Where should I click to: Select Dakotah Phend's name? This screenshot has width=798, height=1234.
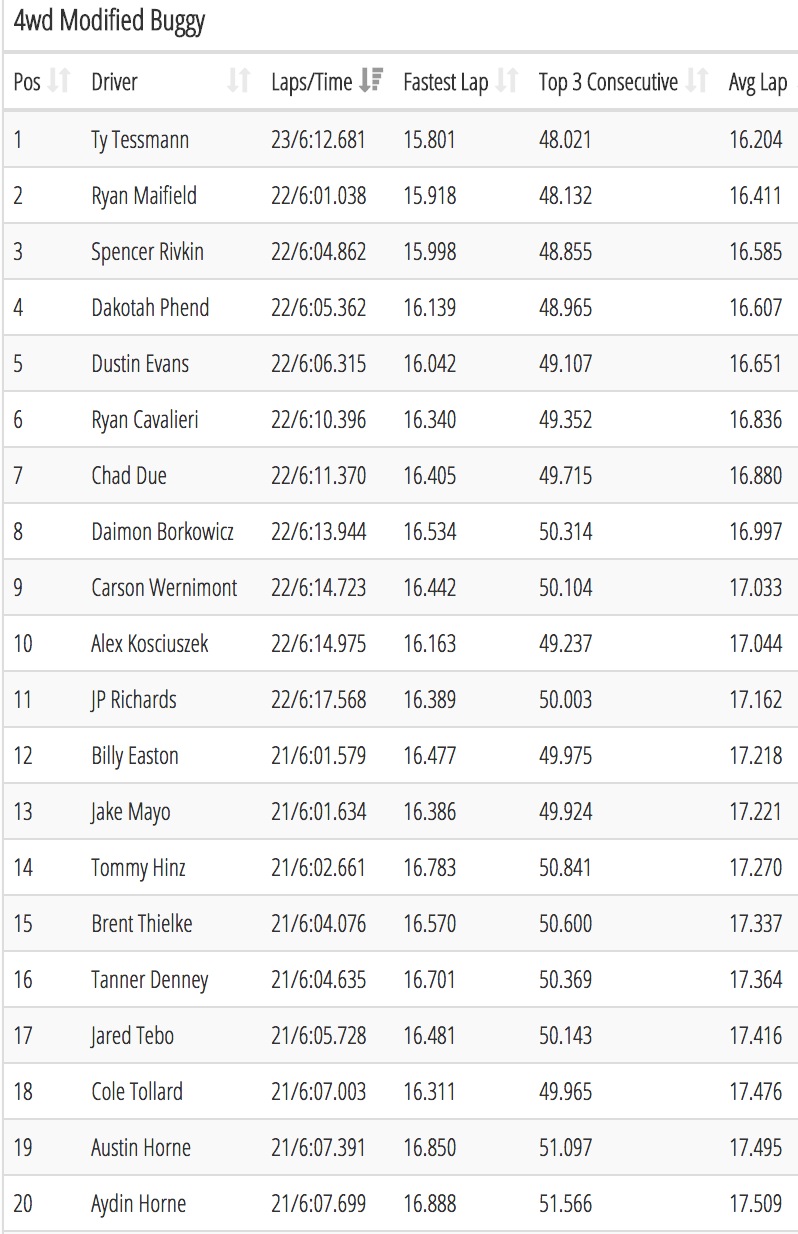tap(150, 307)
